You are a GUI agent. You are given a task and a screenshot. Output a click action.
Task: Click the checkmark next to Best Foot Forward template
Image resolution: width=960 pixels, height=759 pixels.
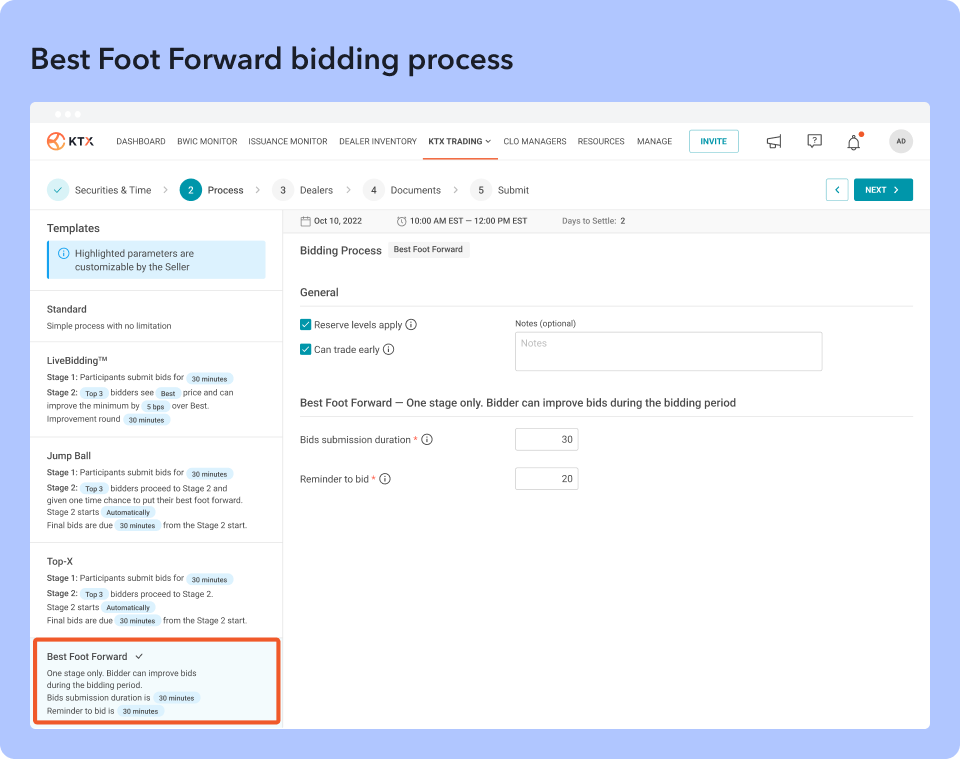pyautogui.click(x=139, y=656)
